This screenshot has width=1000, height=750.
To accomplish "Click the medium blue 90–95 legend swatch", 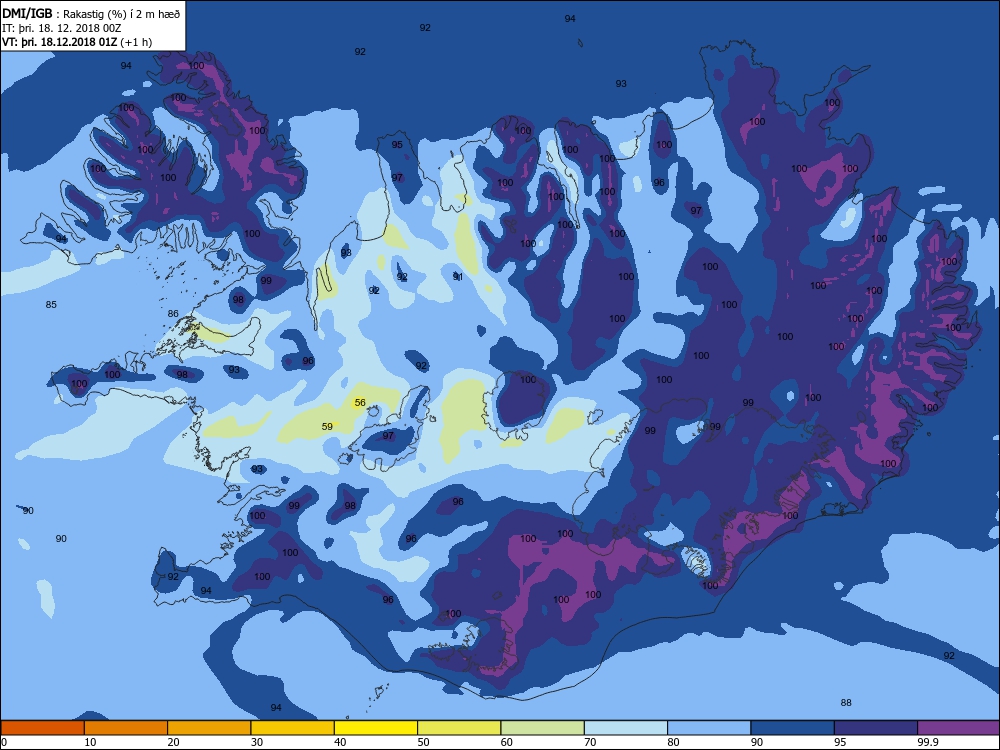I will pos(793,728).
